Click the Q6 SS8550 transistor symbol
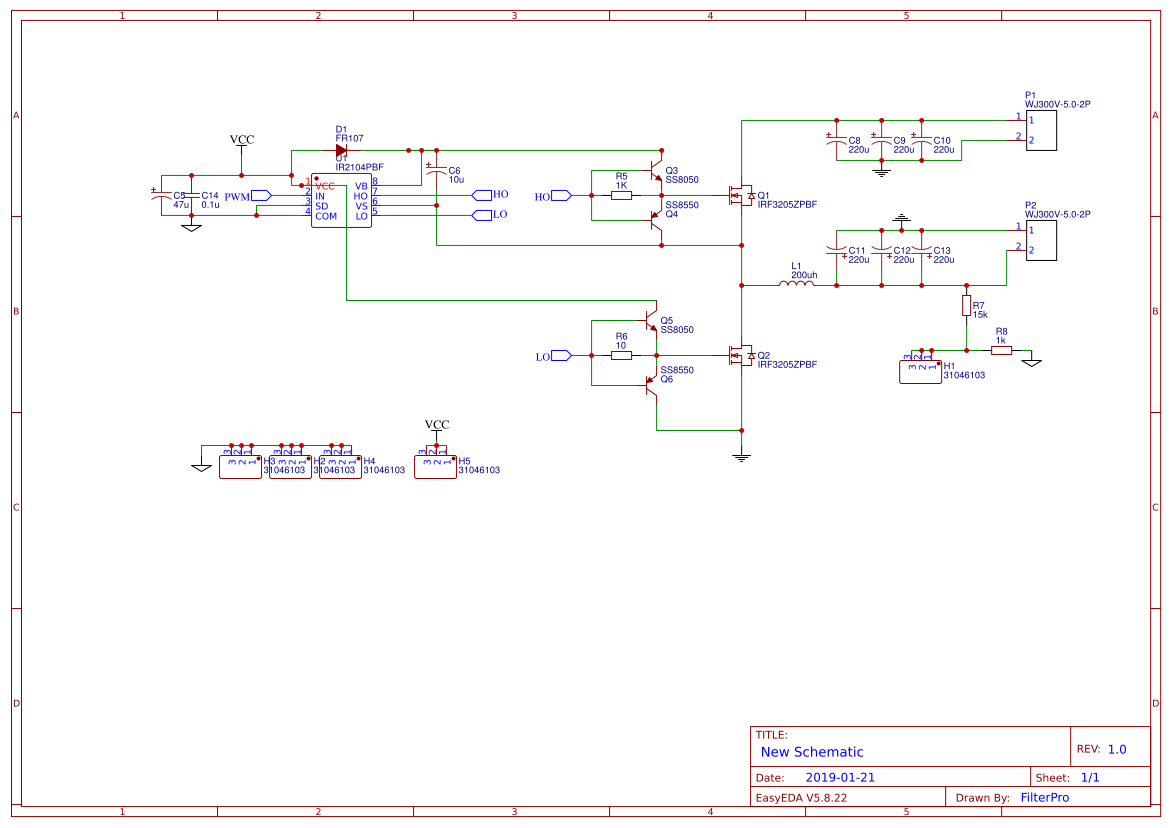The height and width of the screenshot is (828, 1171). pos(653,385)
